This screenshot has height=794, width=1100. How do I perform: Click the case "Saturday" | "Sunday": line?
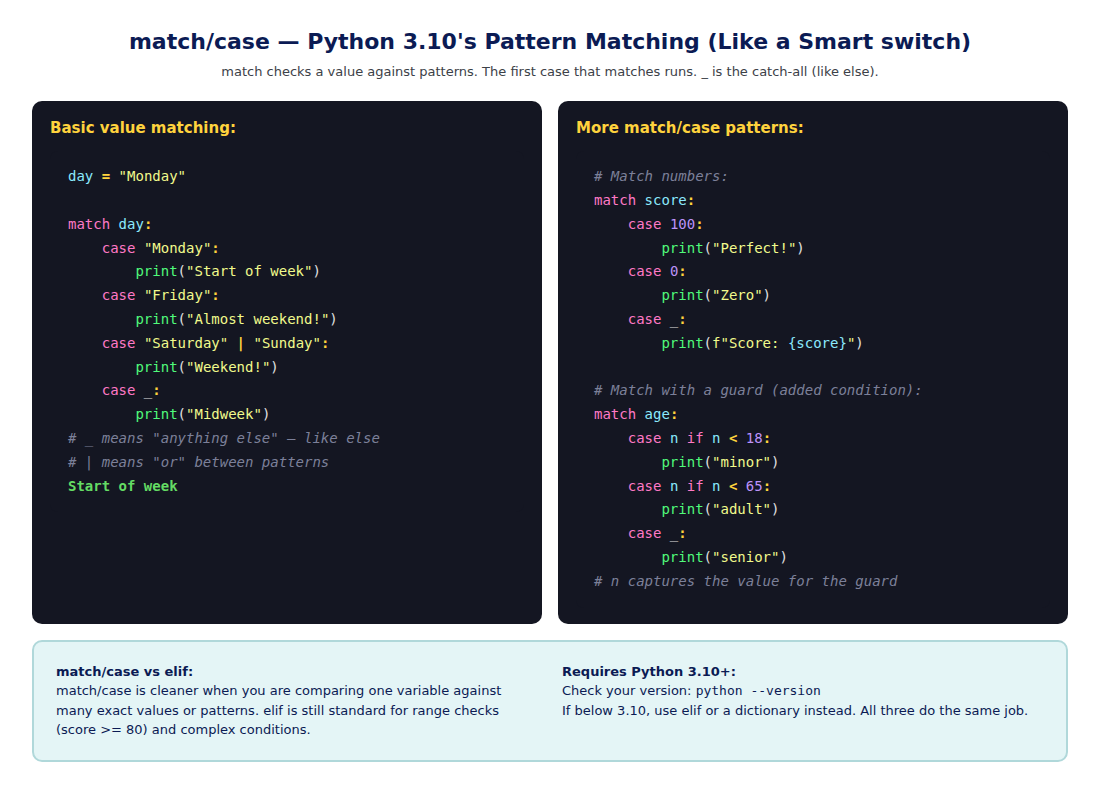(x=215, y=343)
